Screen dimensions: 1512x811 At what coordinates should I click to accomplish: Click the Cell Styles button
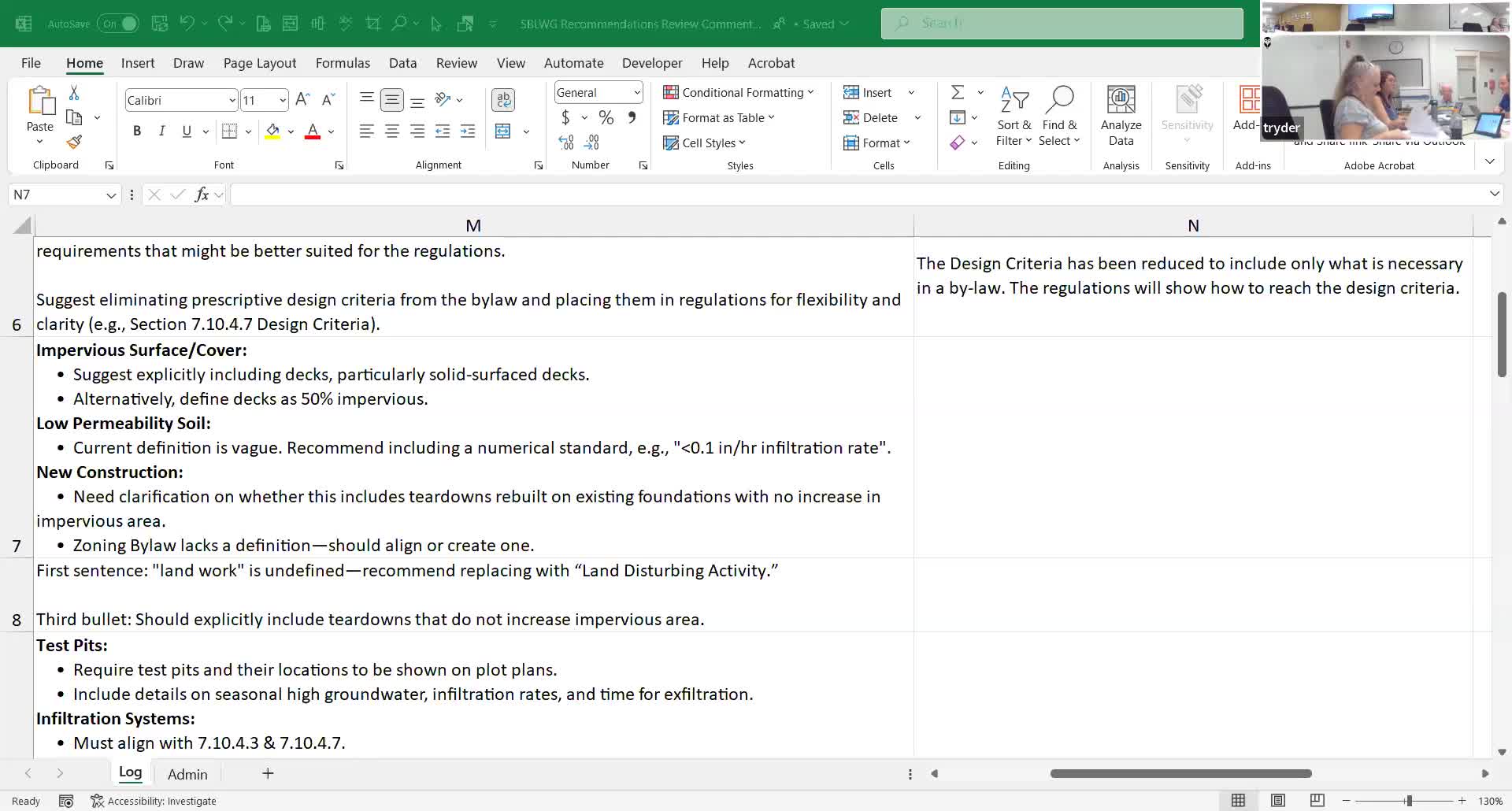[706, 143]
